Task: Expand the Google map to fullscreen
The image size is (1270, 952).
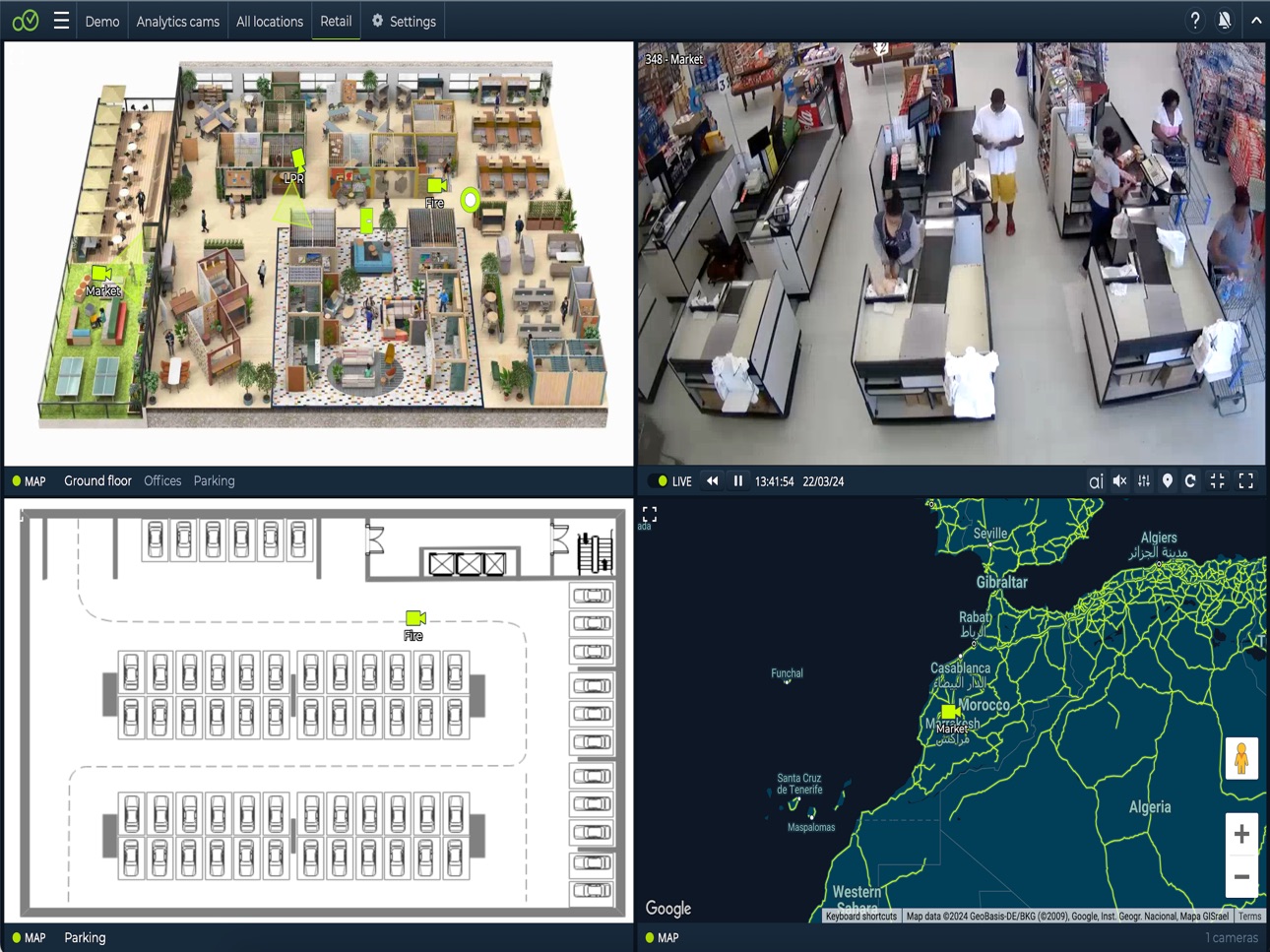Action: click(x=650, y=514)
